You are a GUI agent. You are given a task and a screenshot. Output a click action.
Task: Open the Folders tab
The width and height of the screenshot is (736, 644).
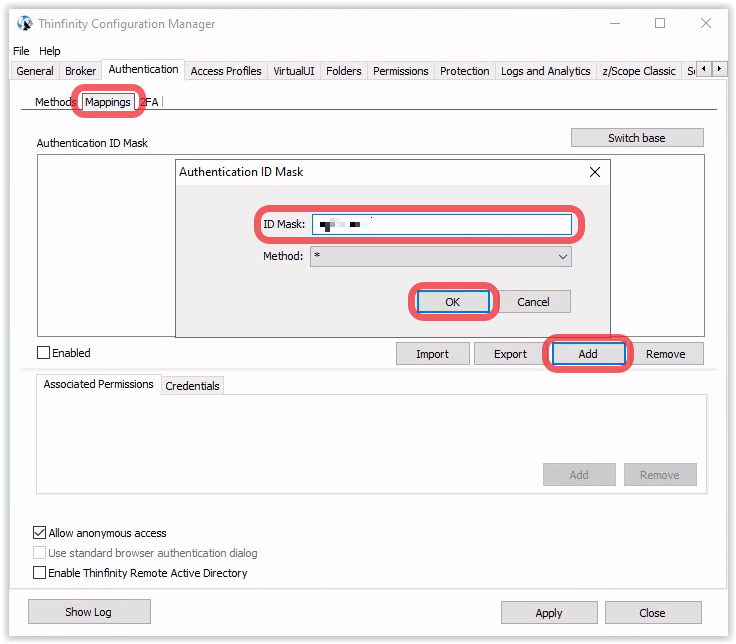pos(344,71)
